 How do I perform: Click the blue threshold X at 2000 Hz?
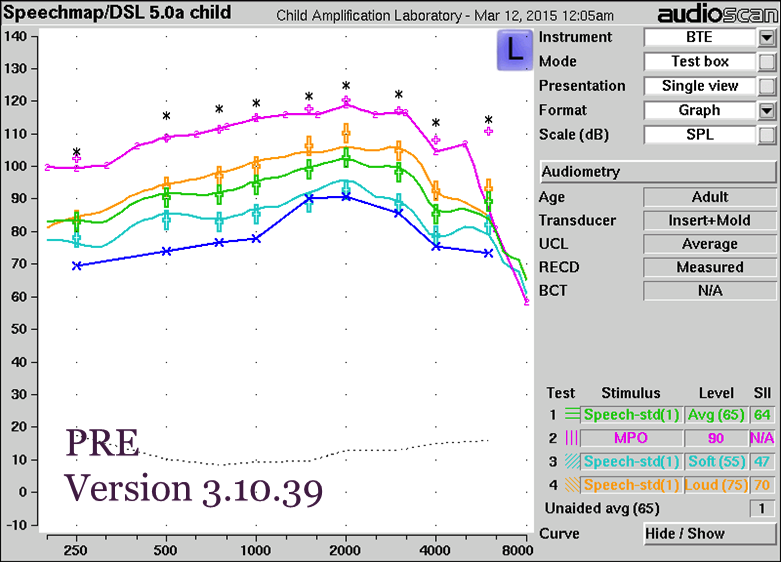(346, 197)
